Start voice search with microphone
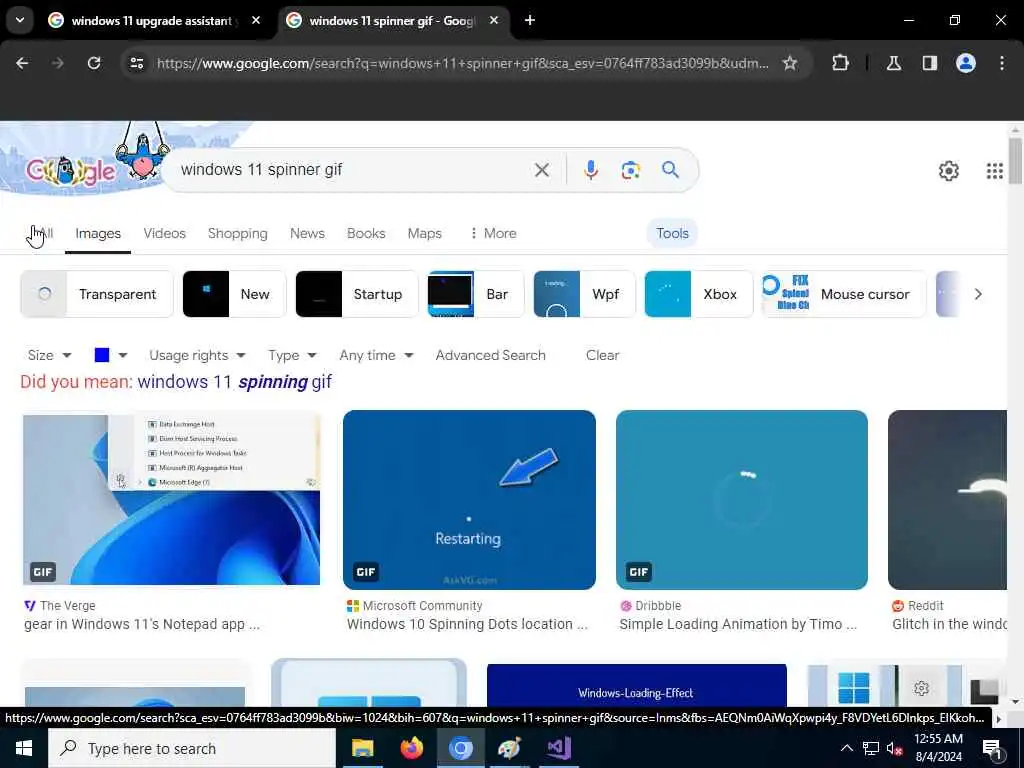1024x768 pixels. pyautogui.click(x=591, y=170)
